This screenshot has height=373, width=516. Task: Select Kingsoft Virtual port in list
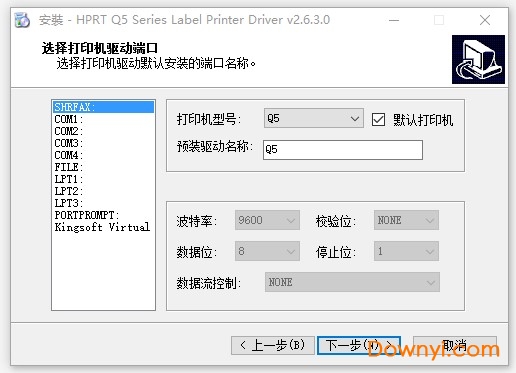pos(103,227)
